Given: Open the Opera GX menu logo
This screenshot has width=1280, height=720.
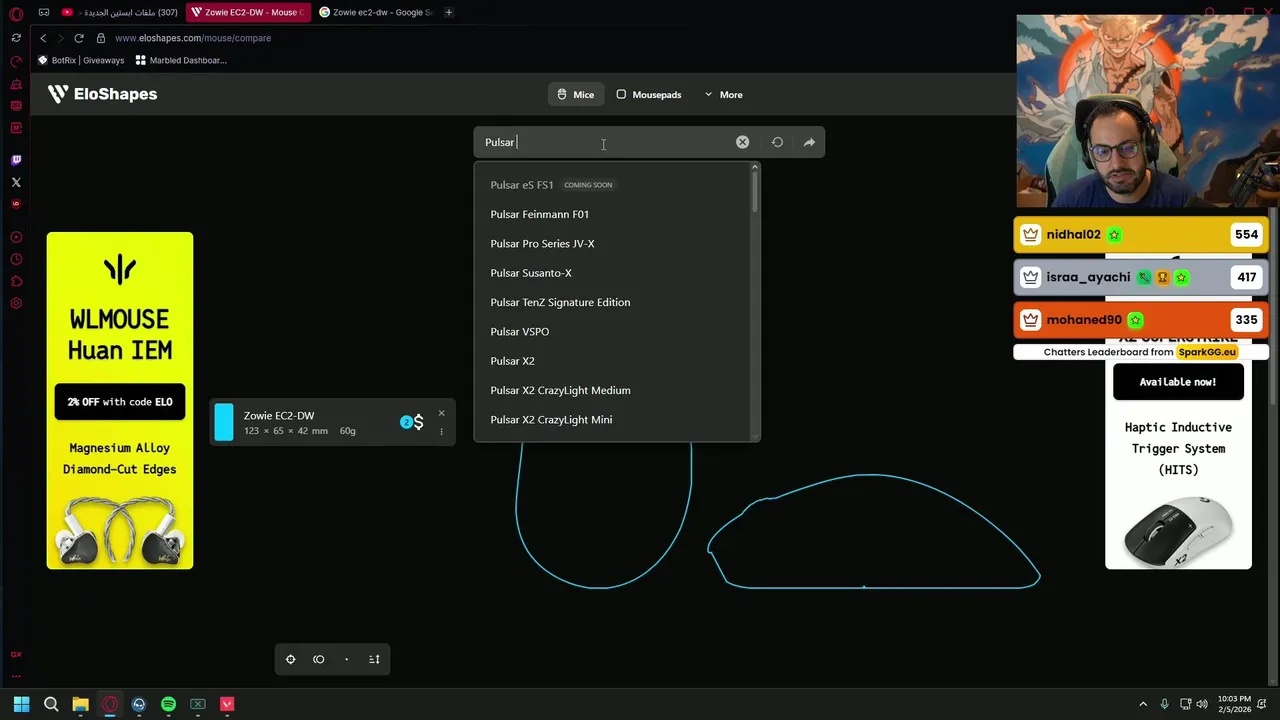Looking at the screenshot, I should (16, 13).
